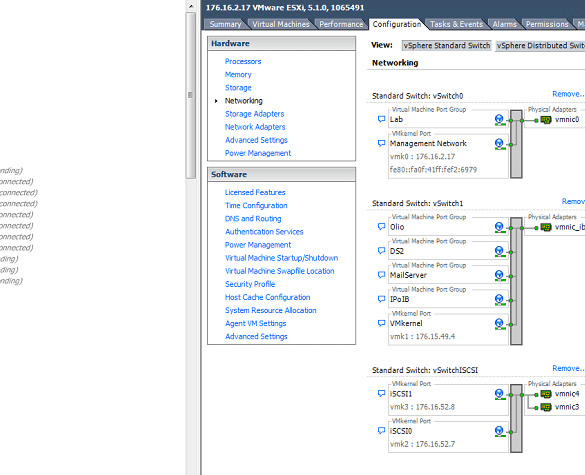Image resolution: width=585 pixels, height=475 pixels.
Task: Click the globe network icon in iSCSI1 row
Action: click(500, 394)
